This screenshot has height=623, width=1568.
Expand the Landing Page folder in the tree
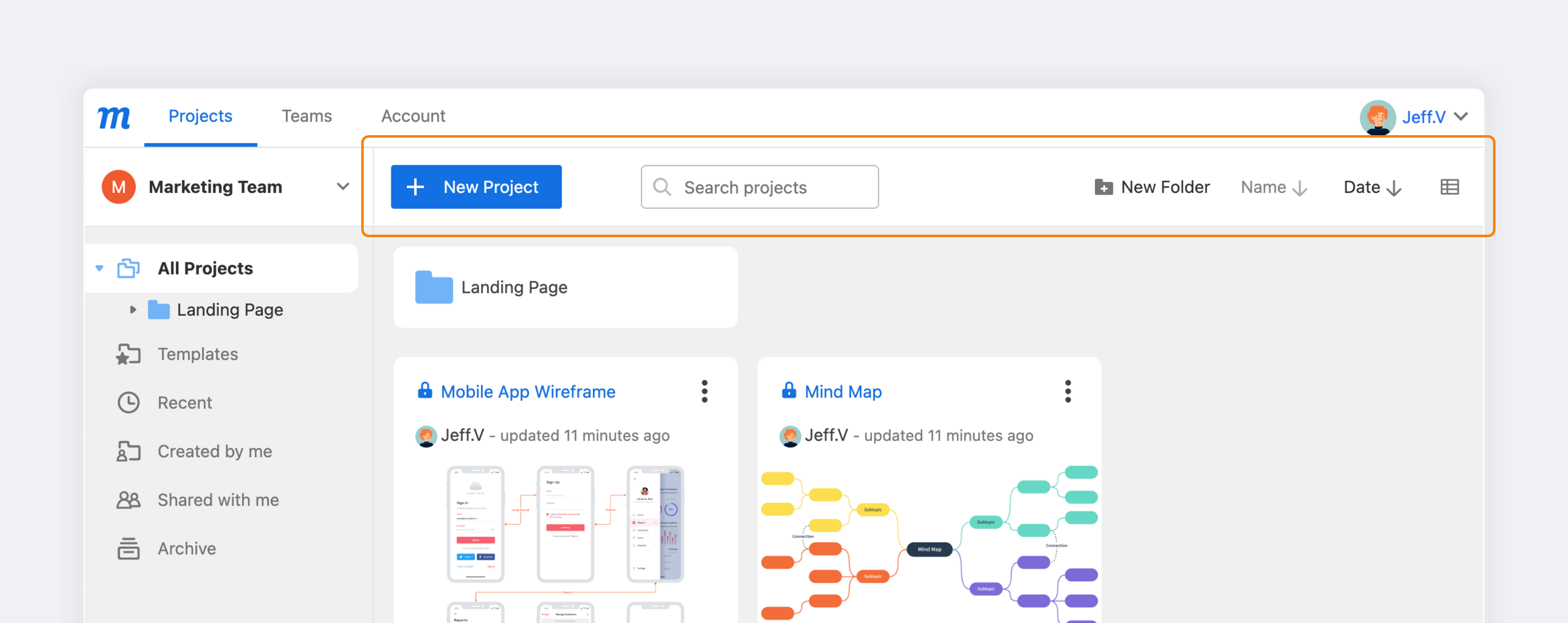(x=134, y=310)
